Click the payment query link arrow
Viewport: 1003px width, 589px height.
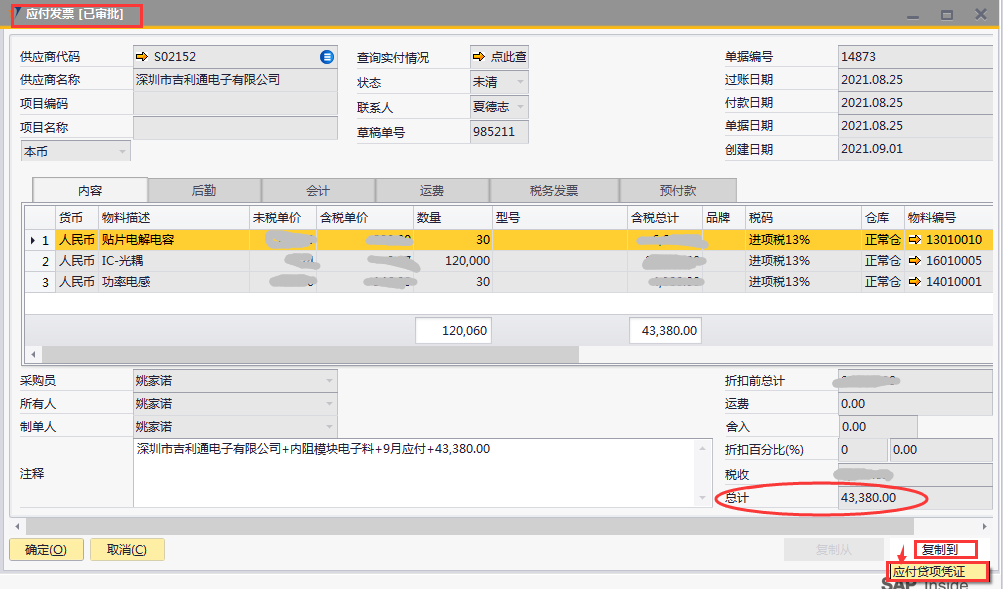pyautogui.click(x=479, y=57)
